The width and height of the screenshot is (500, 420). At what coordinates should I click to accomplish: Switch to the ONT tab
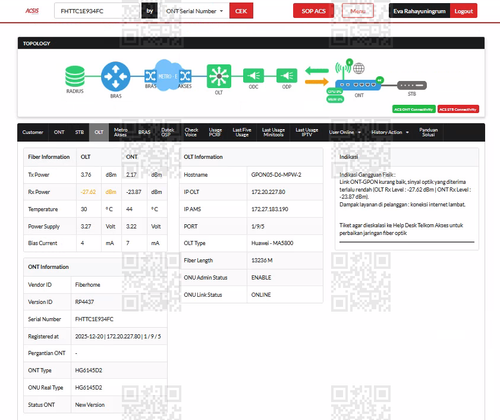59,132
